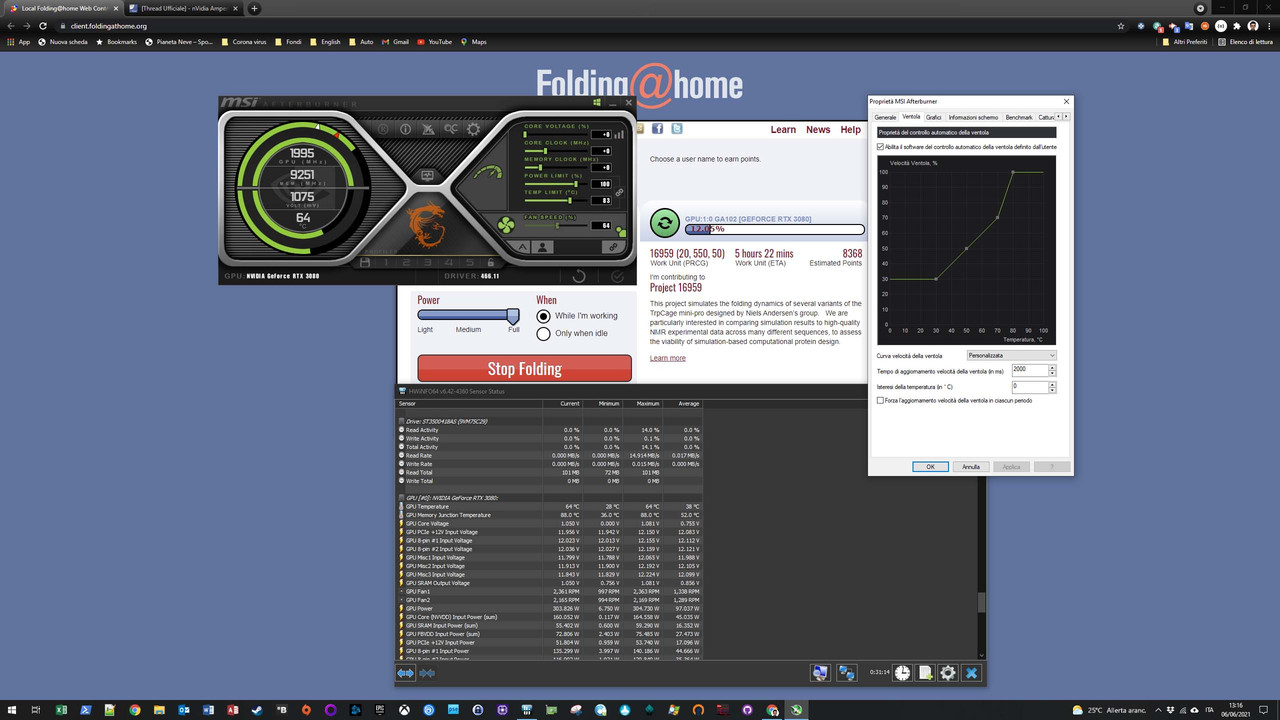Toggle fan speed sync link icon

coord(613,247)
